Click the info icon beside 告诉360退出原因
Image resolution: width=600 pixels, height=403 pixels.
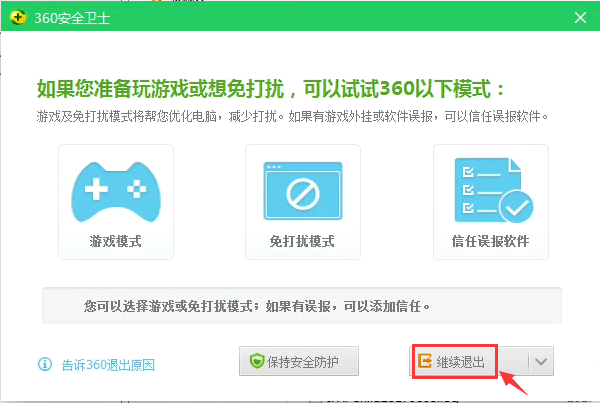point(45,364)
